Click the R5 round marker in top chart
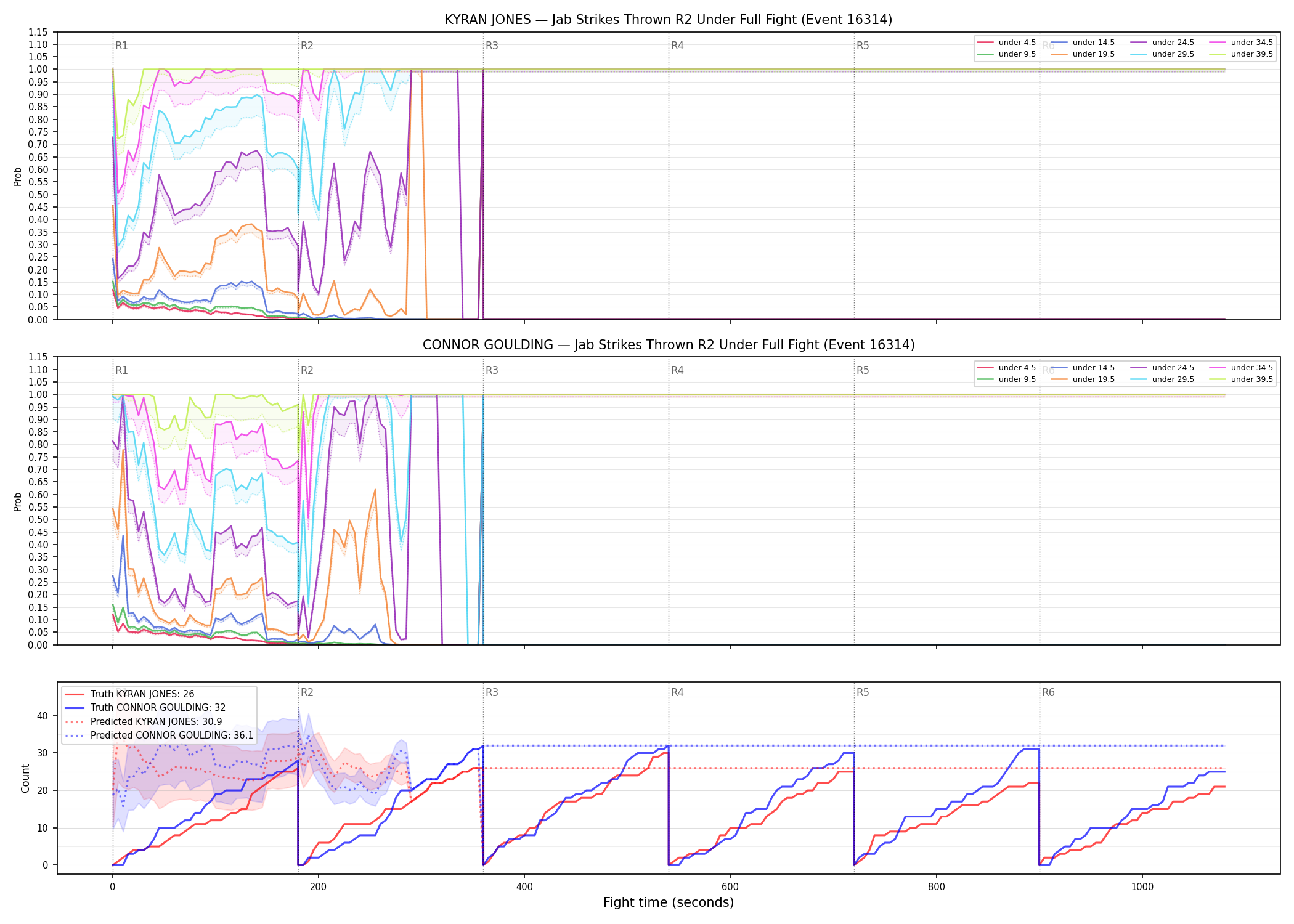Image resolution: width=1294 pixels, height=924 pixels. 863,46
